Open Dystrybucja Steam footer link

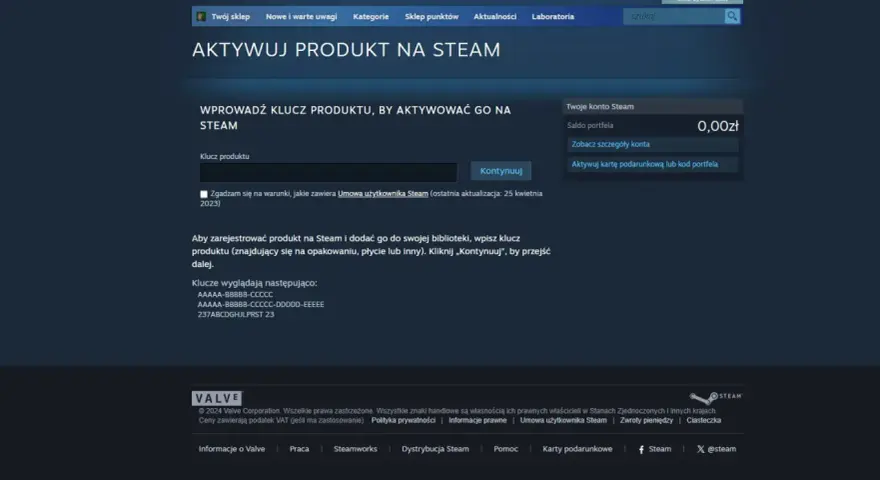(x=435, y=449)
